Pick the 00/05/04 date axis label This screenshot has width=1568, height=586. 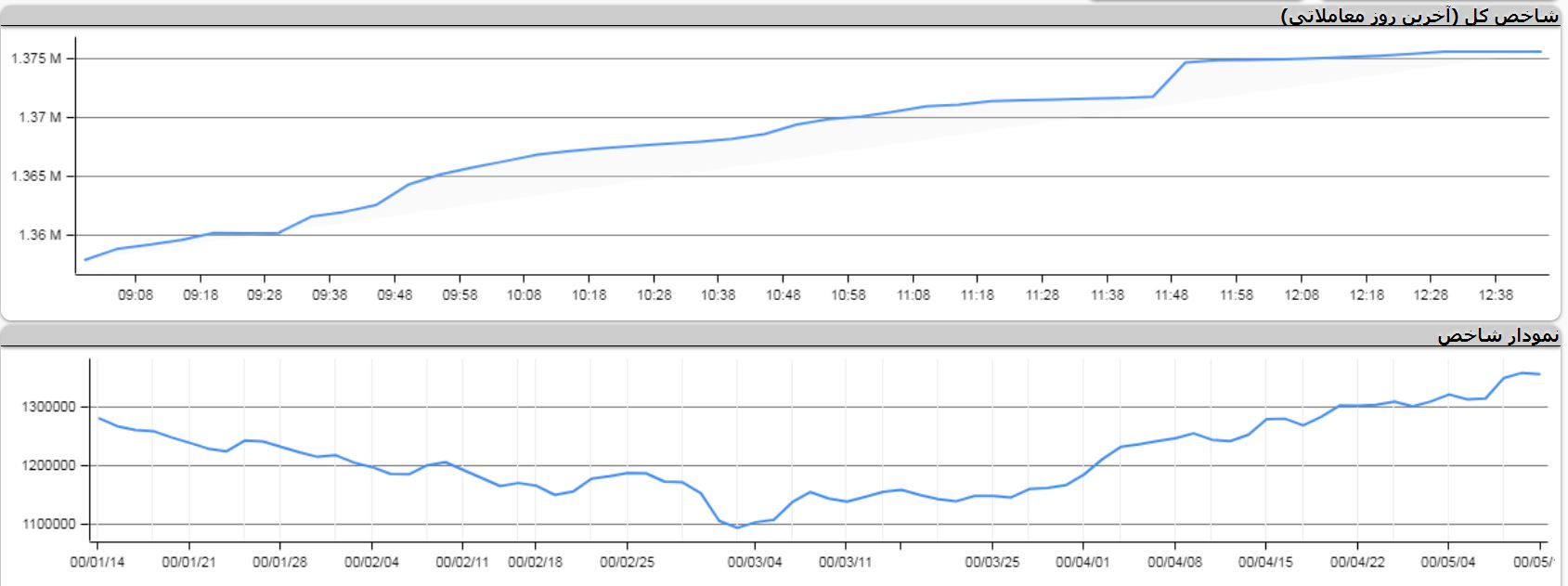point(1448,563)
